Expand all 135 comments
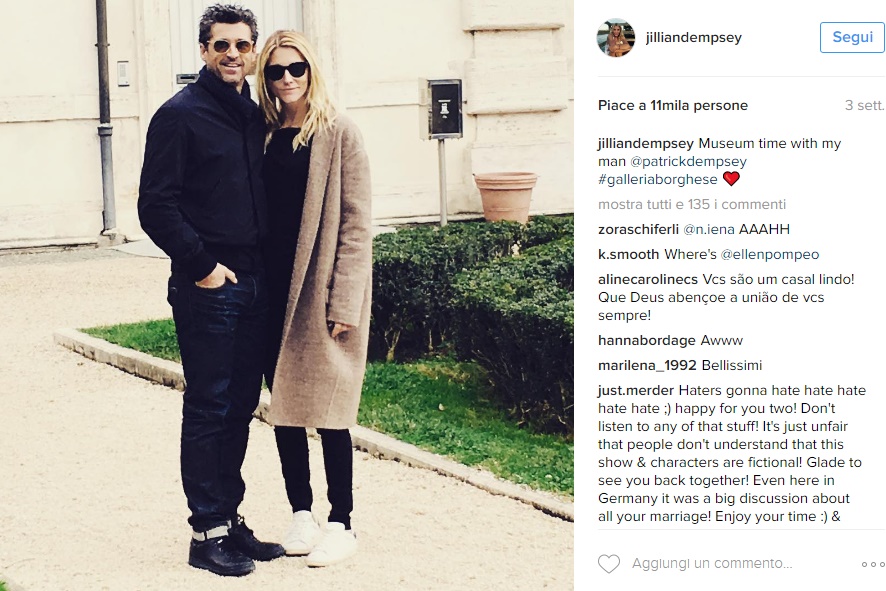 692,205
